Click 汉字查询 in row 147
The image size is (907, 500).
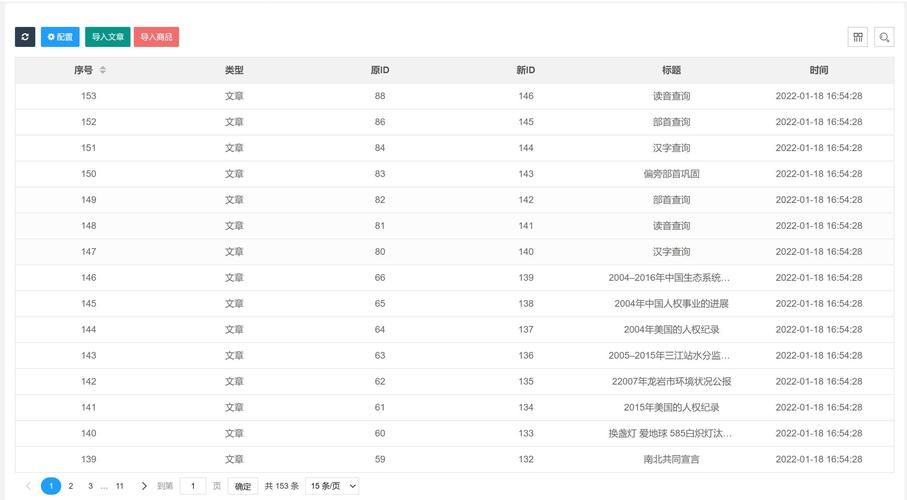tap(672, 252)
